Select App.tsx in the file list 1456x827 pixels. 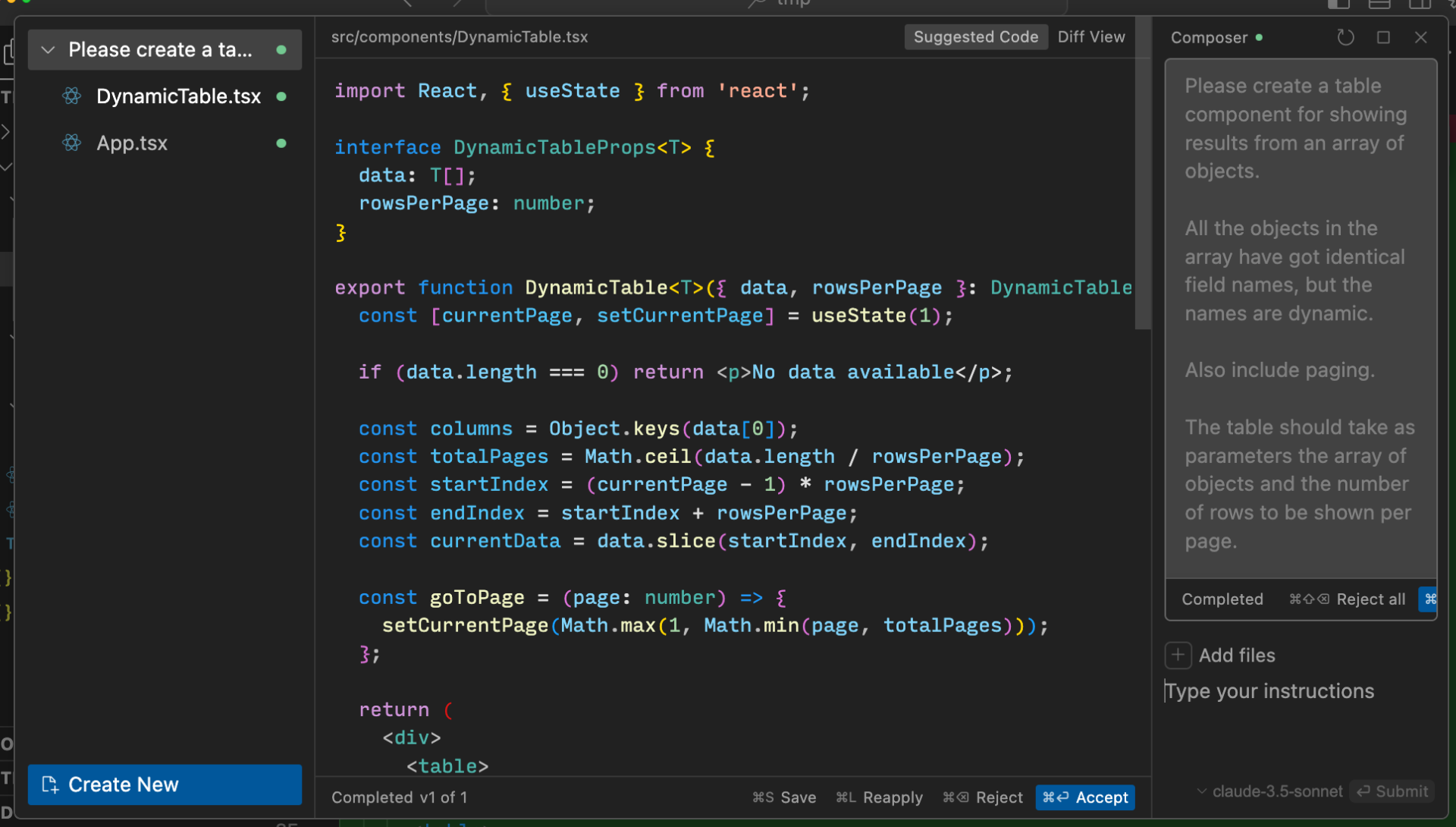(x=132, y=143)
